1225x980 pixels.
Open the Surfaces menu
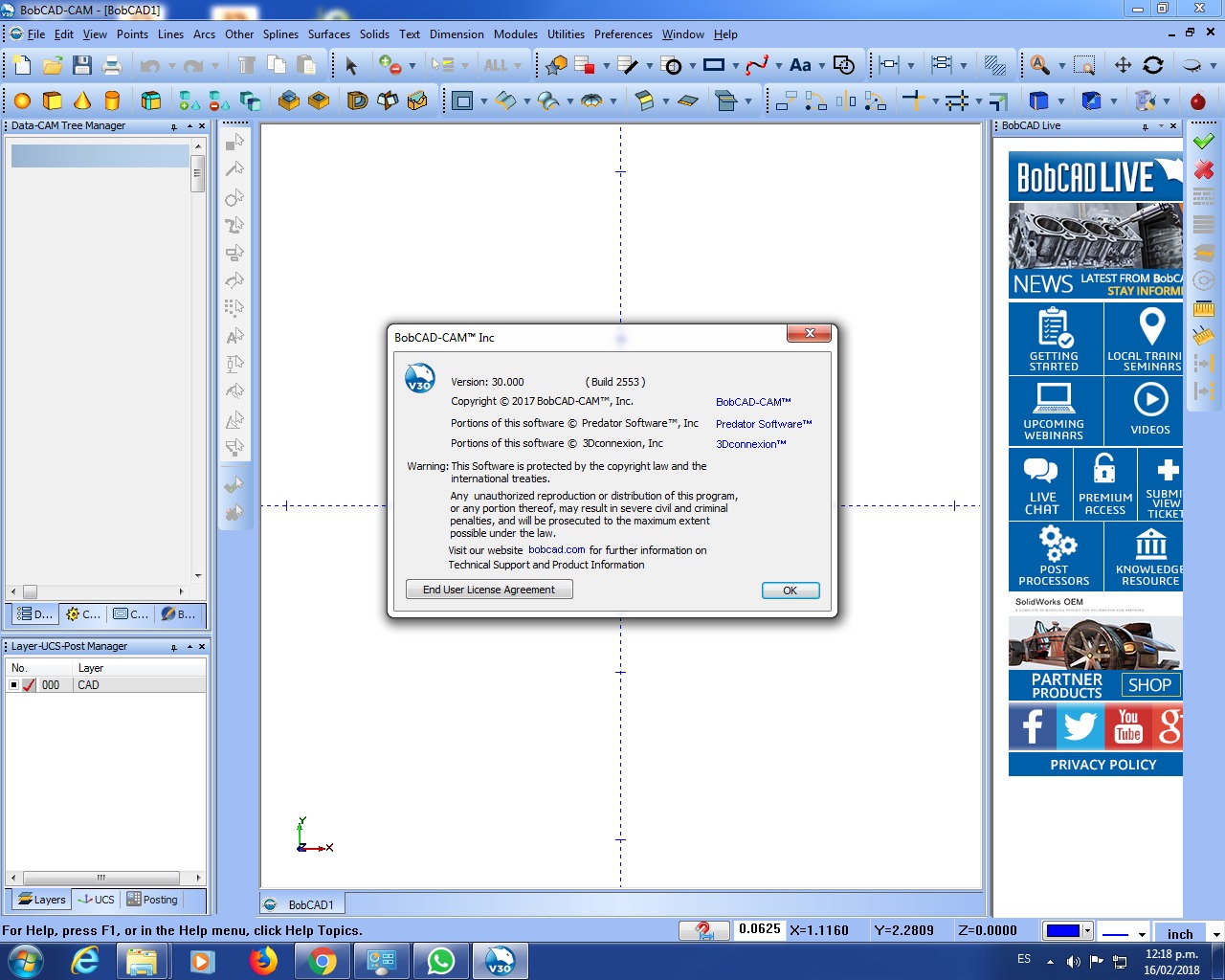point(329,34)
